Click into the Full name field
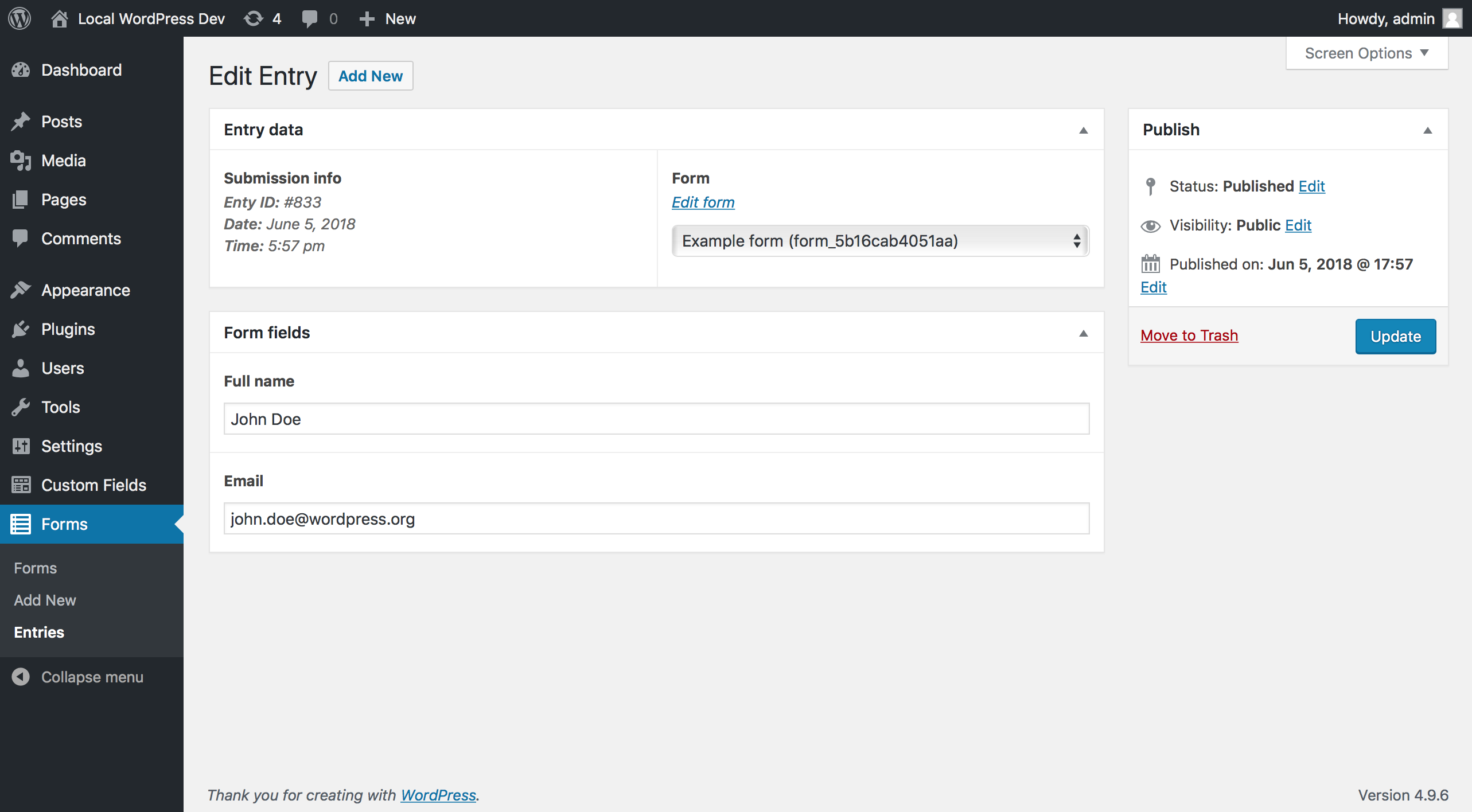Viewport: 1472px width, 812px height. pyautogui.click(x=656, y=419)
